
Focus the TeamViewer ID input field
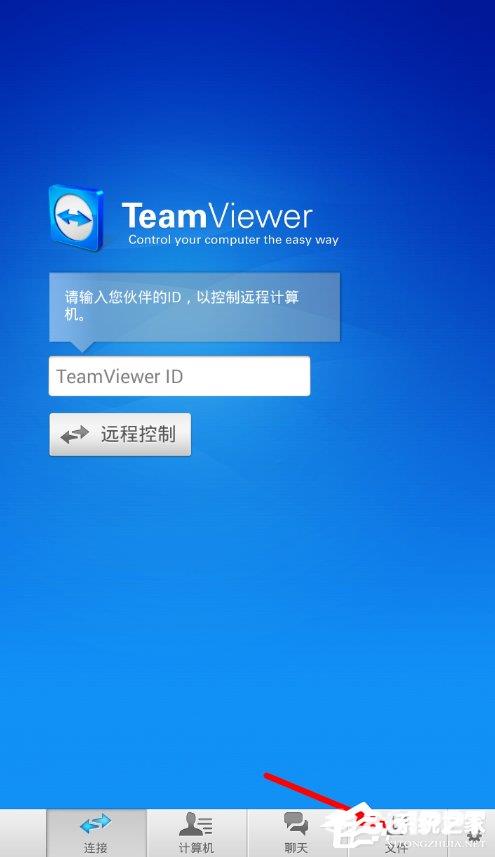(x=179, y=376)
